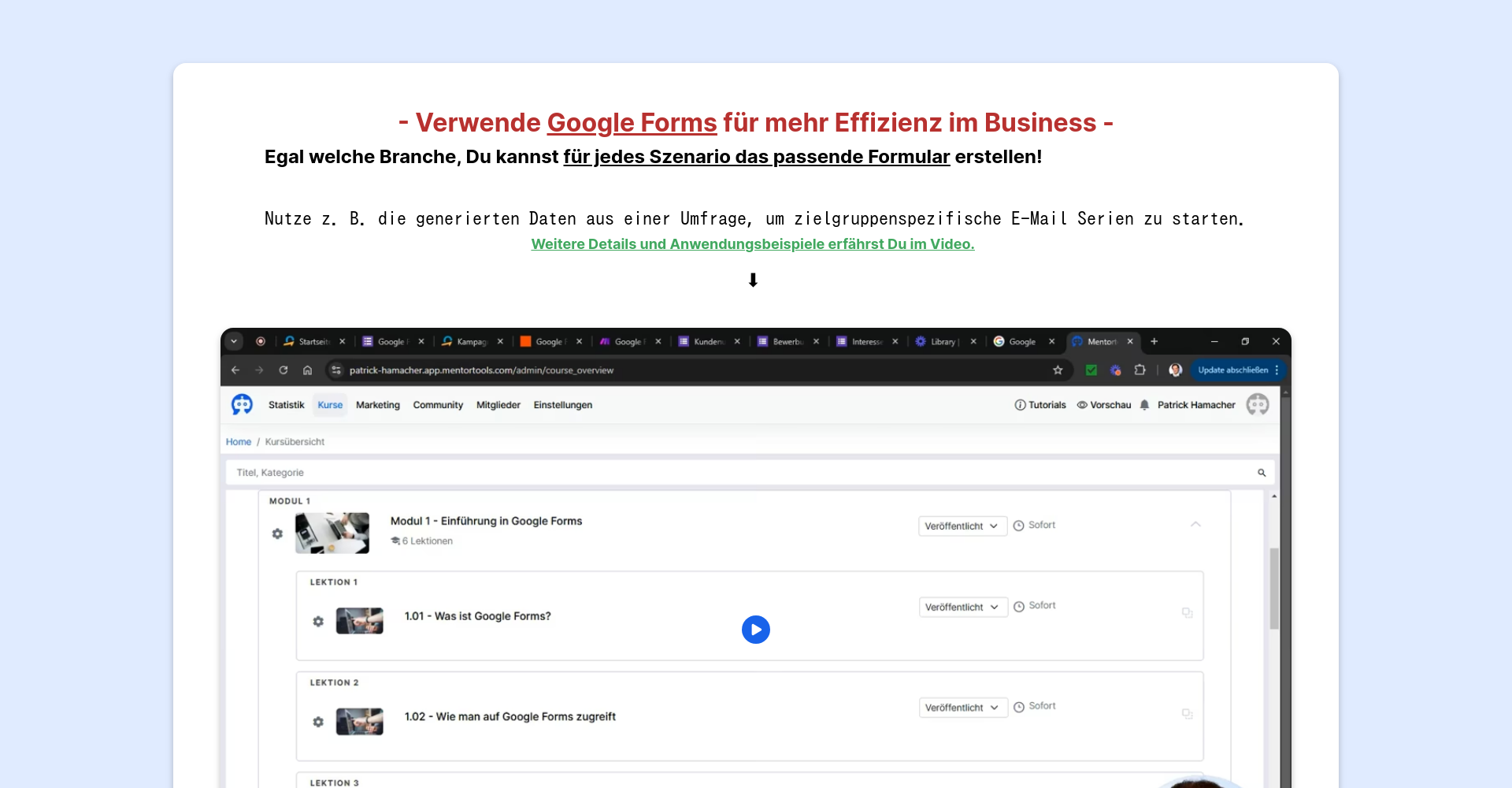Bookmark the page with the star icon
Image resolution: width=1512 pixels, height=788 pixels.
click(1058, 370)
